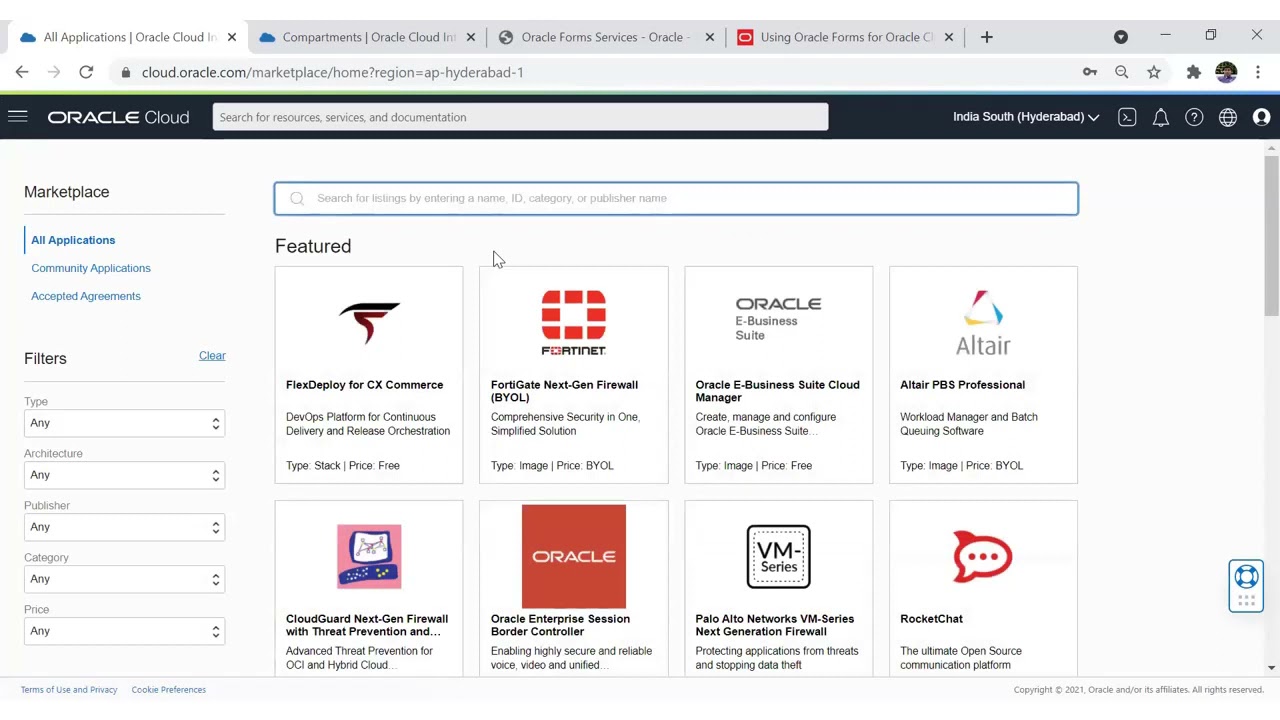Open the tab search down-arrow button
Viewport: 1280px width, 720px height.
tap(1121, 37)
